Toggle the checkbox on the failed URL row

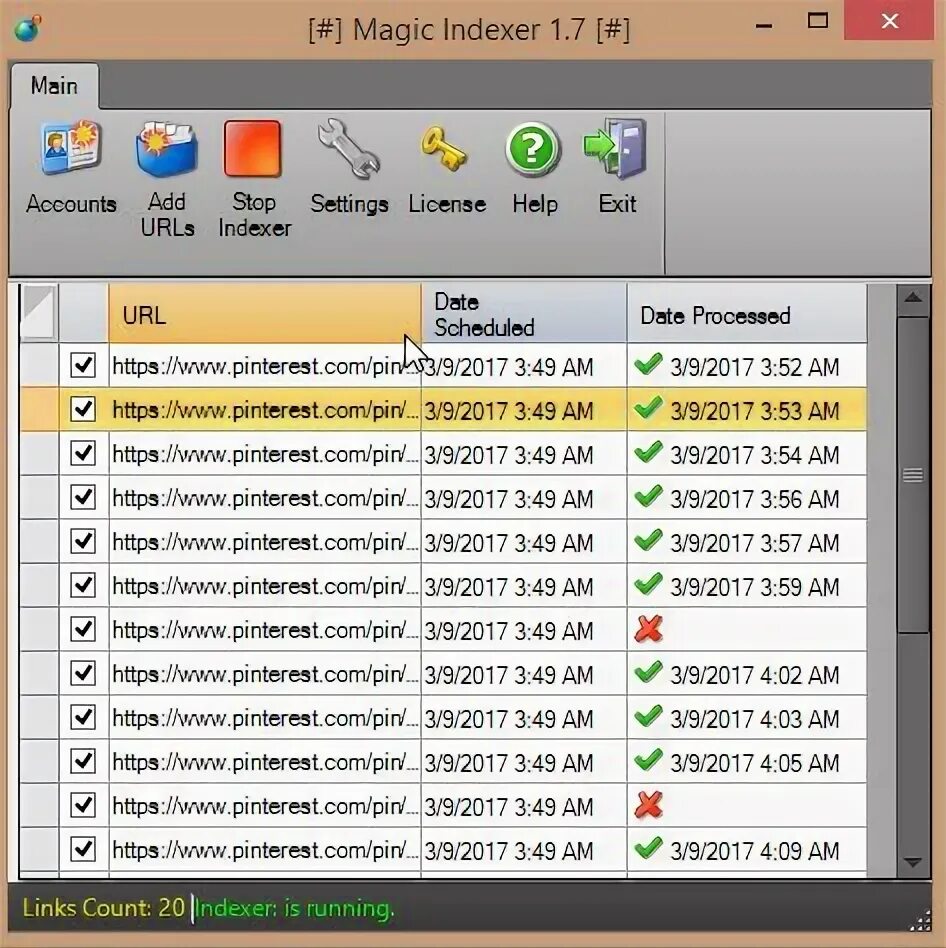[83, 629]
